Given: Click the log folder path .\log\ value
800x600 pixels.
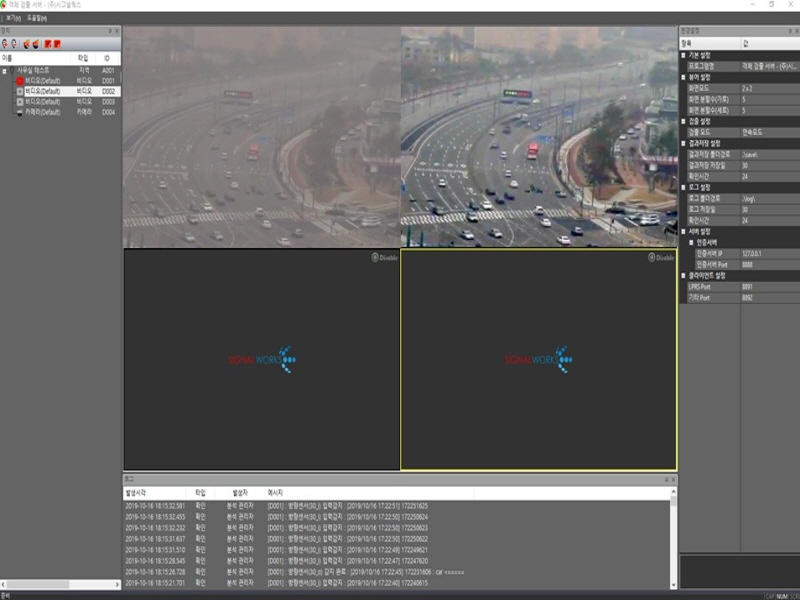Looking at the screenshot, I should [770, 198].
